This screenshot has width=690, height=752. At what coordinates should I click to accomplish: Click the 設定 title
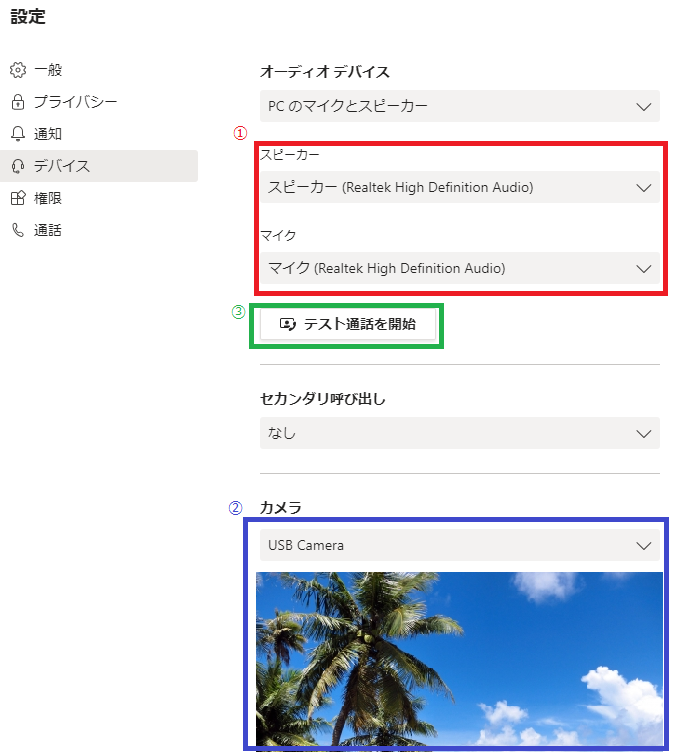pos(28,16)
